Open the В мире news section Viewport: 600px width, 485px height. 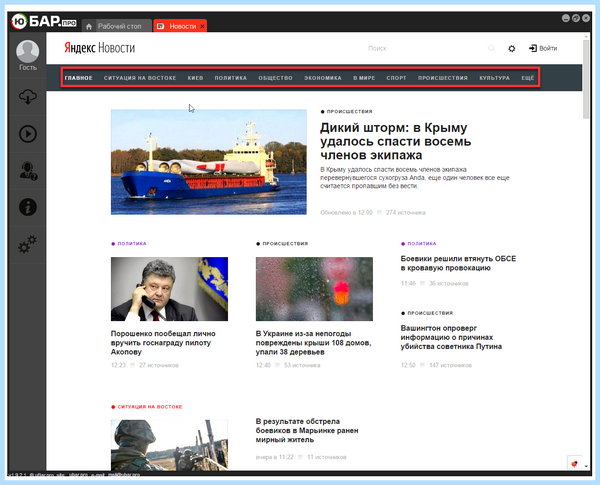pos(364,78)
